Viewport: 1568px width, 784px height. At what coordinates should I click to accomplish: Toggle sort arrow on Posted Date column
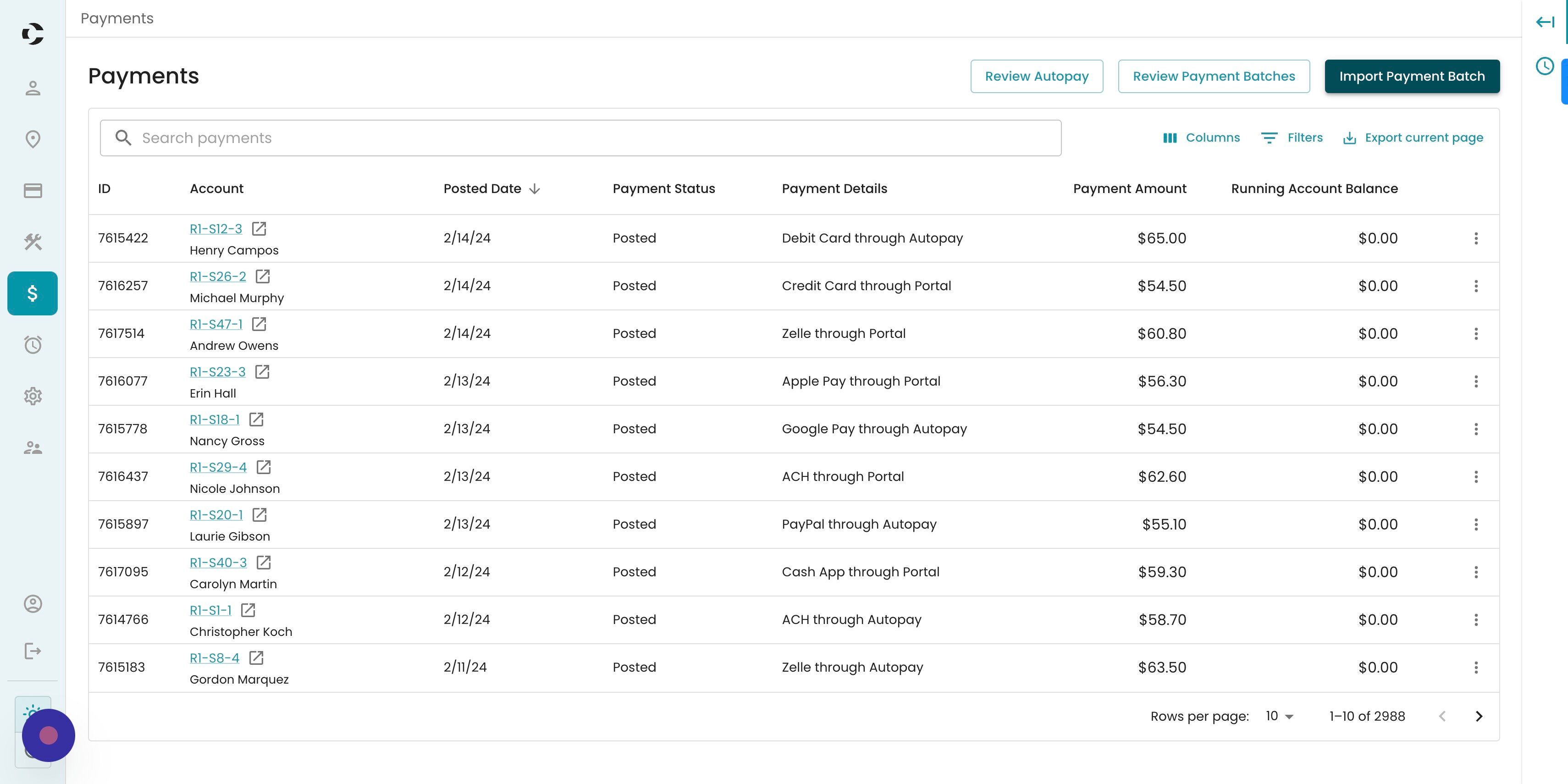535,189
